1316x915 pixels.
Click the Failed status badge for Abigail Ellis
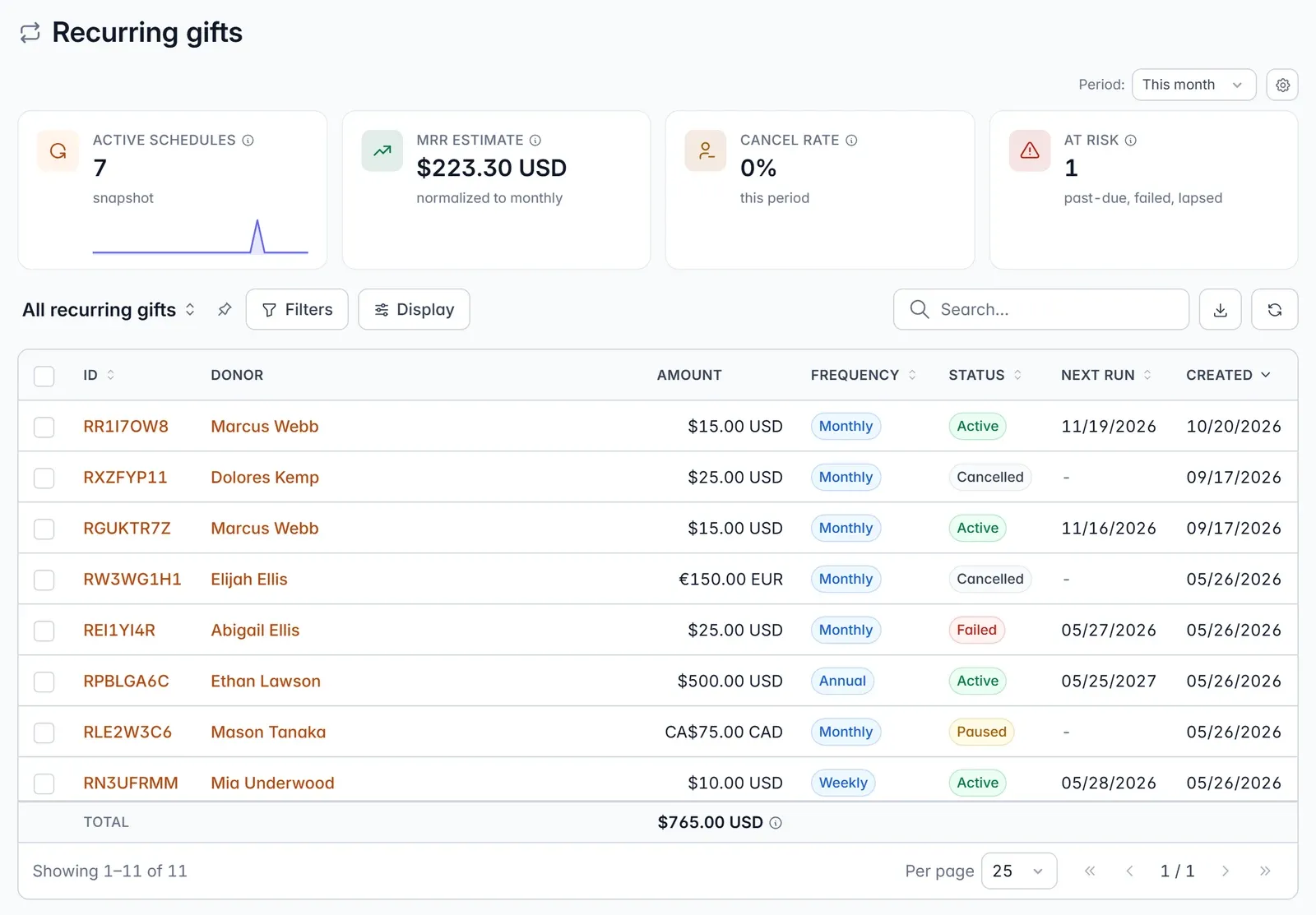[x=976, y=630]
